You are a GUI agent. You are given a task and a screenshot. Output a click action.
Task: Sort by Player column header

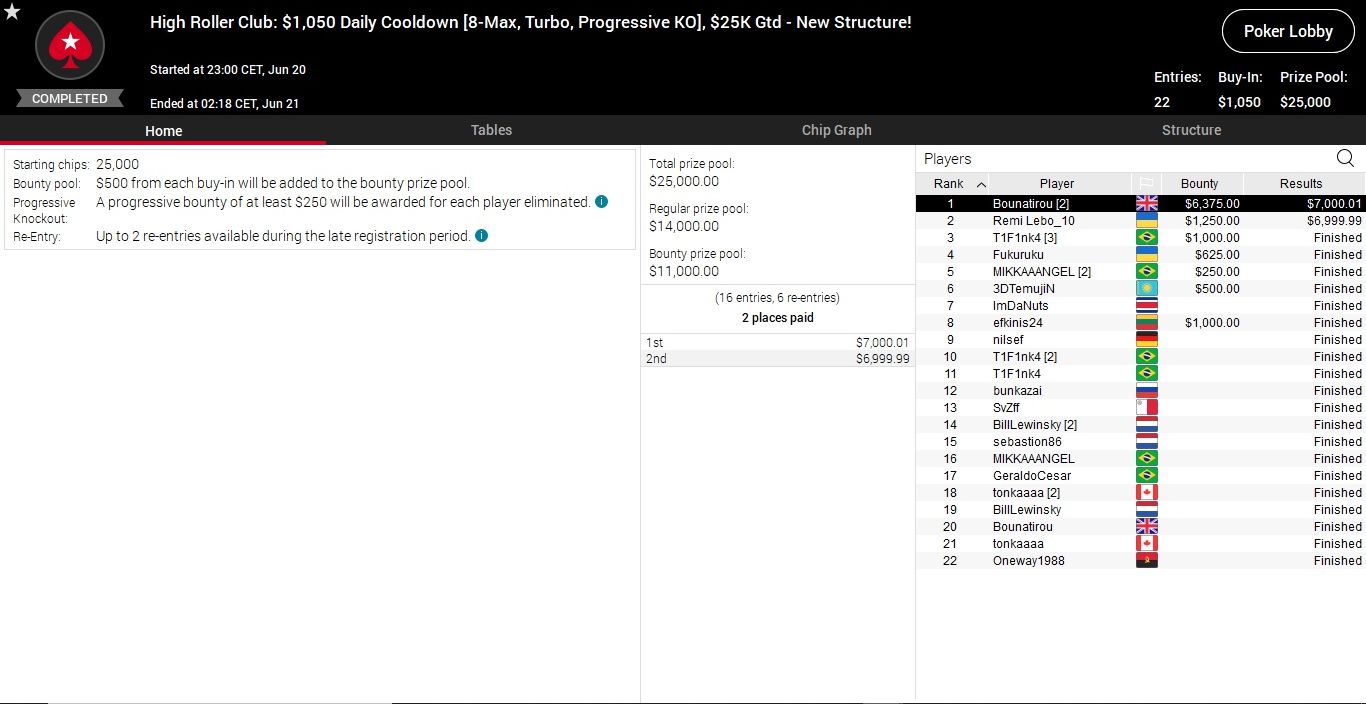(1056, 184)
